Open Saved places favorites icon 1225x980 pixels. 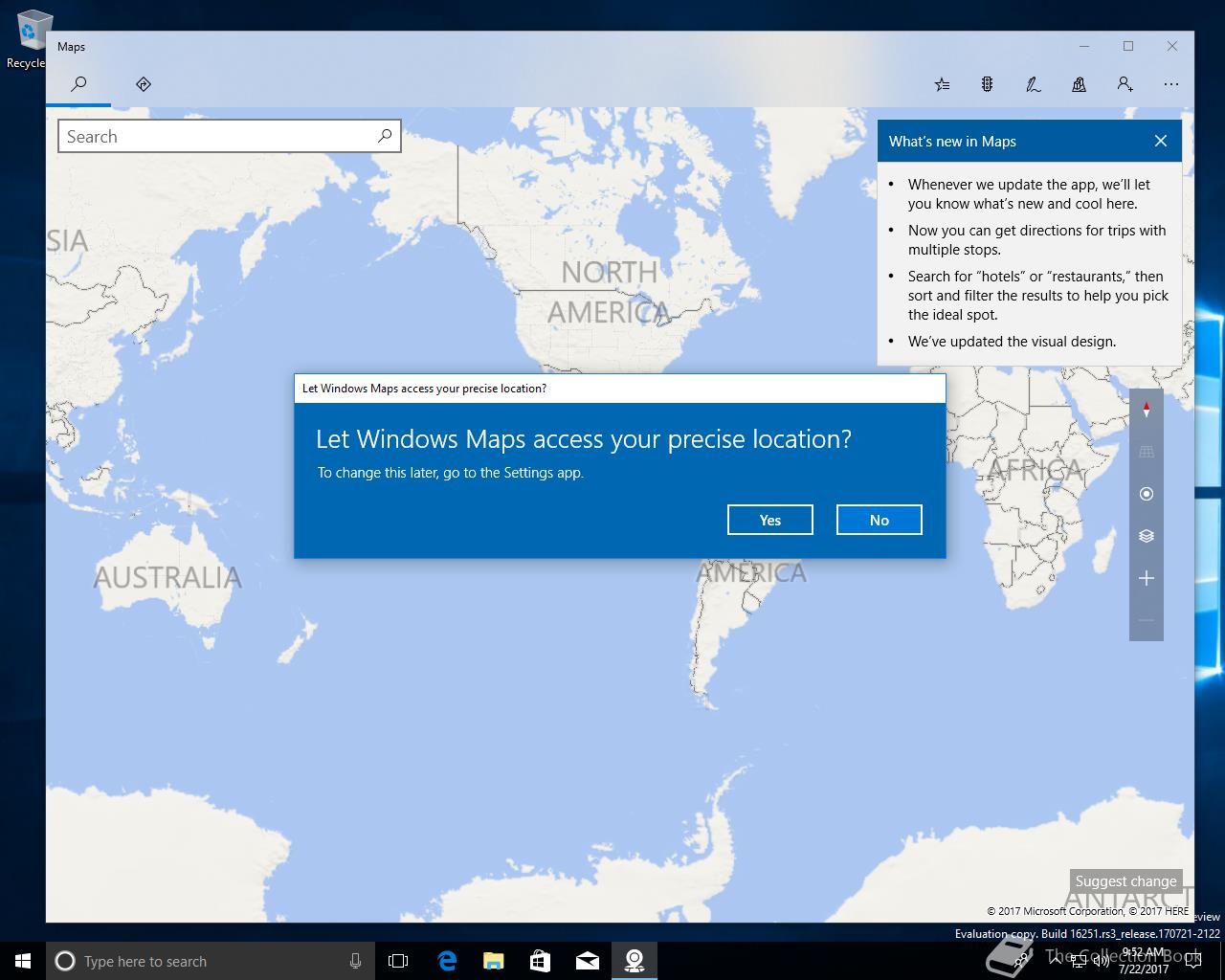point(942,84)
